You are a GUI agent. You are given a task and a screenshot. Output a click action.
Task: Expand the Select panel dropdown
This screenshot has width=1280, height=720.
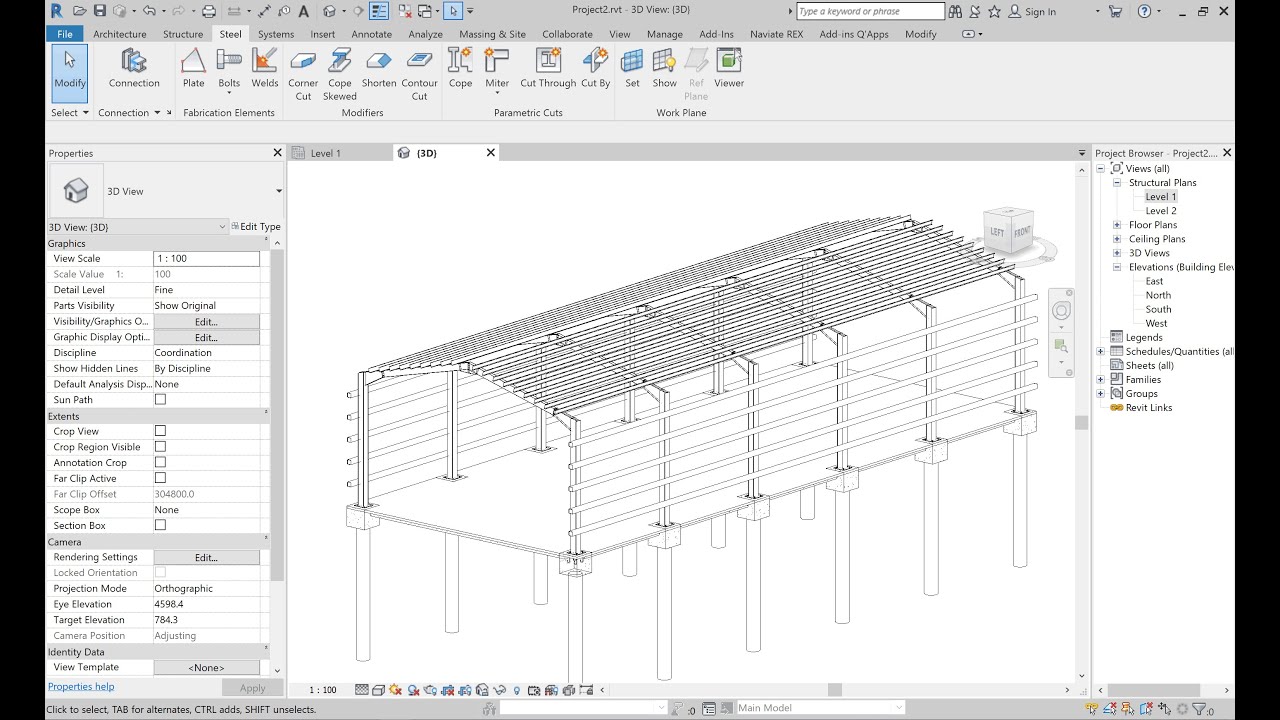(70, 113)
